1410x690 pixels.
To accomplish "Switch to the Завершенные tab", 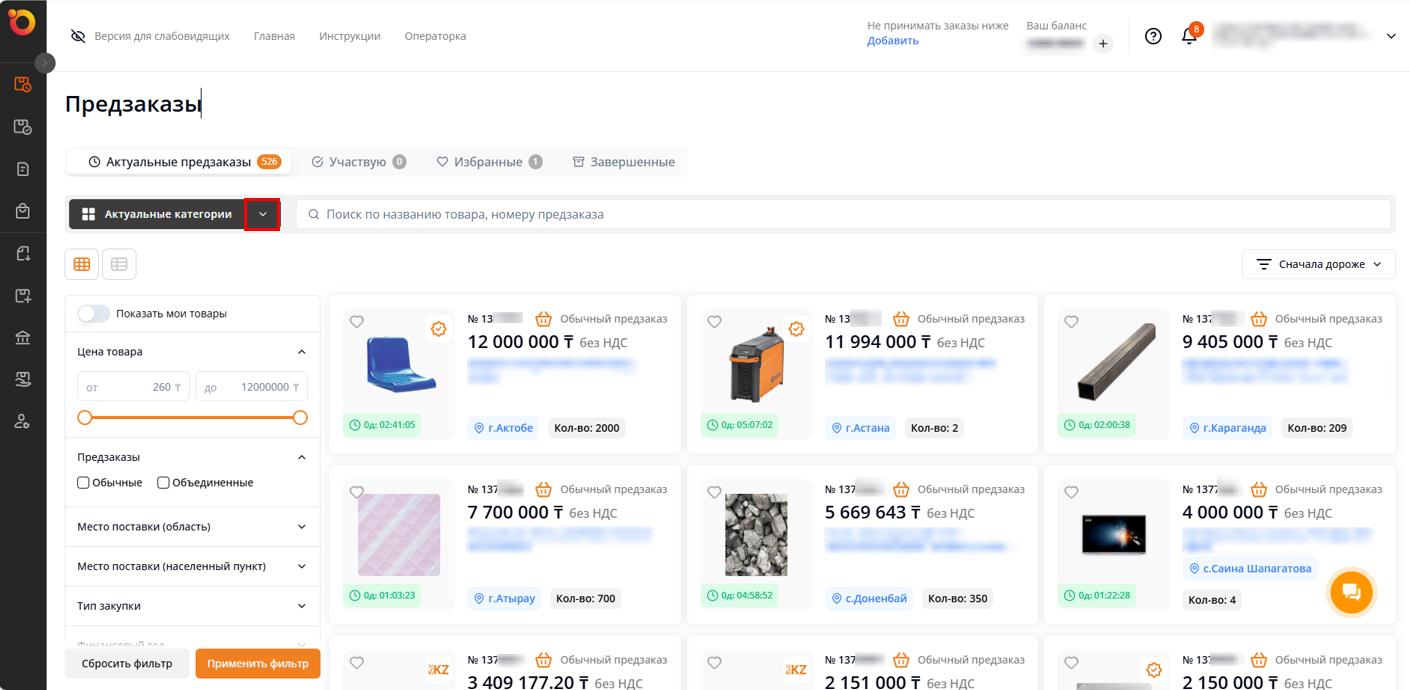I will [x=623, y=162].
